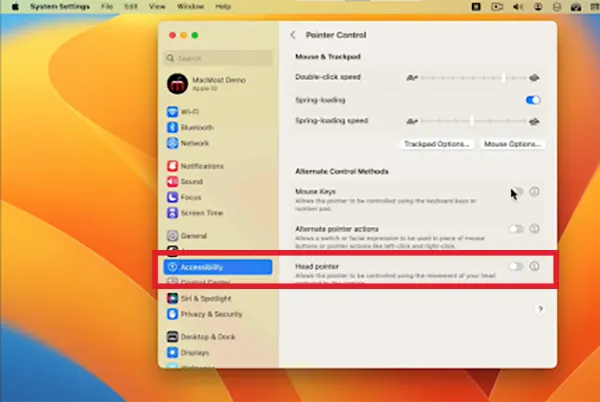Open Siri & Spotlight icon
Viewport: 600px width, 402px height.
coord(172,298)
